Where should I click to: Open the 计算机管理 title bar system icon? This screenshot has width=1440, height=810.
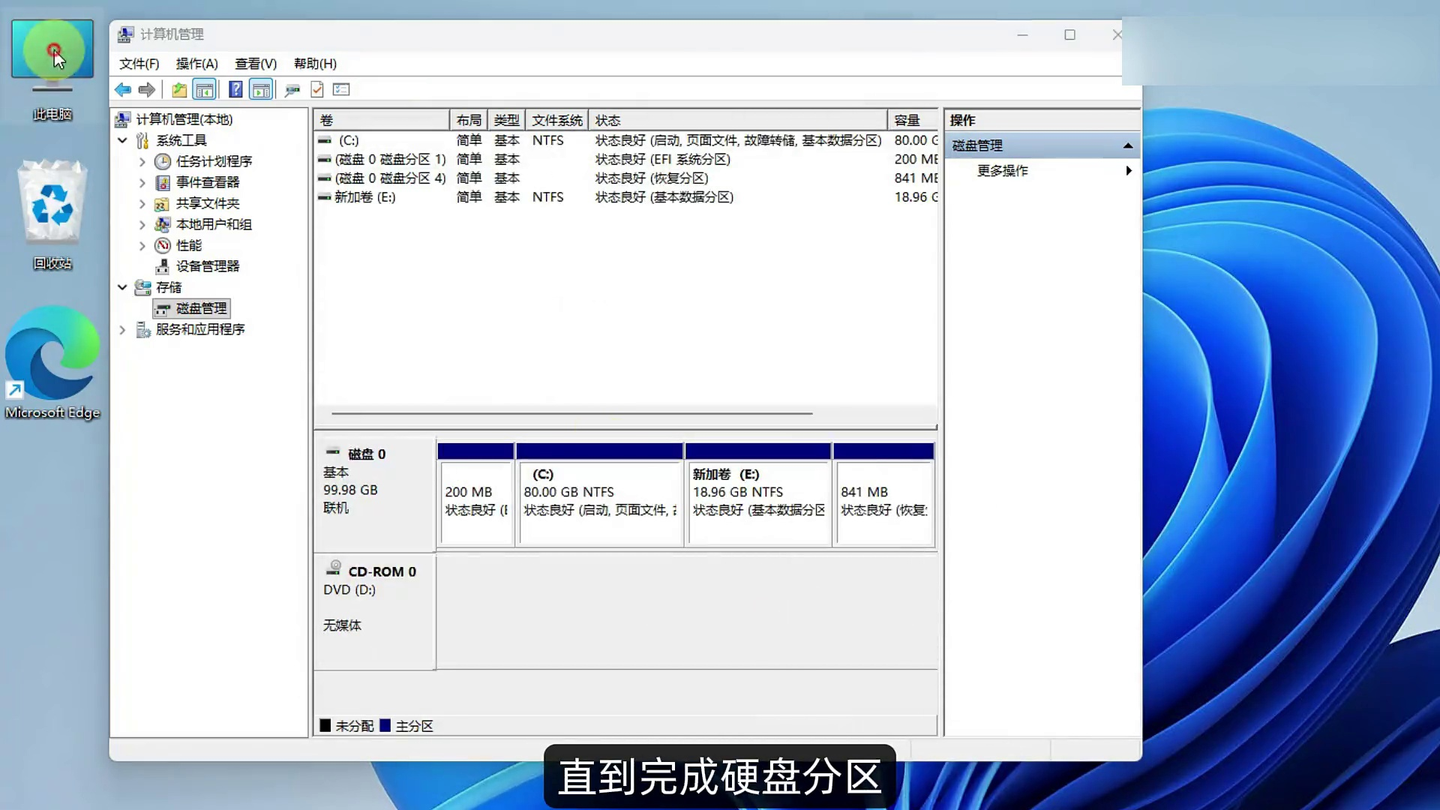click(x=125, y=34)
